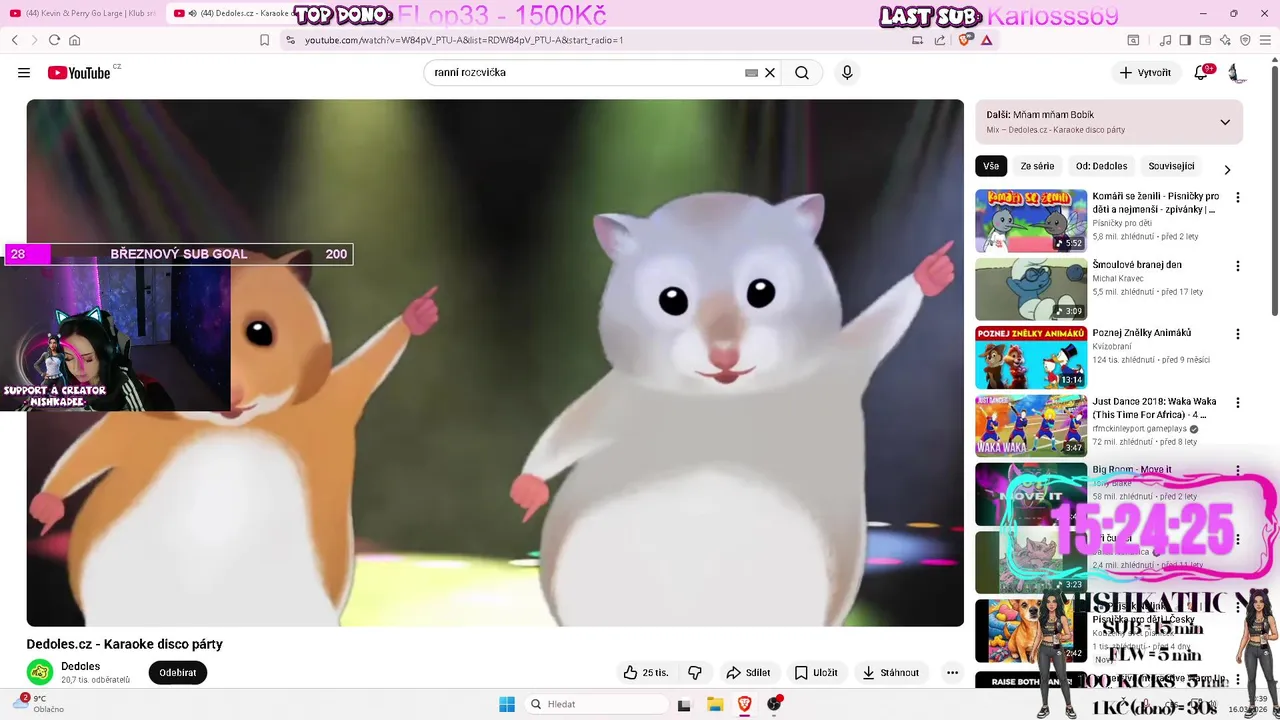Open the Brave Shields lion icon

[964, 40]
